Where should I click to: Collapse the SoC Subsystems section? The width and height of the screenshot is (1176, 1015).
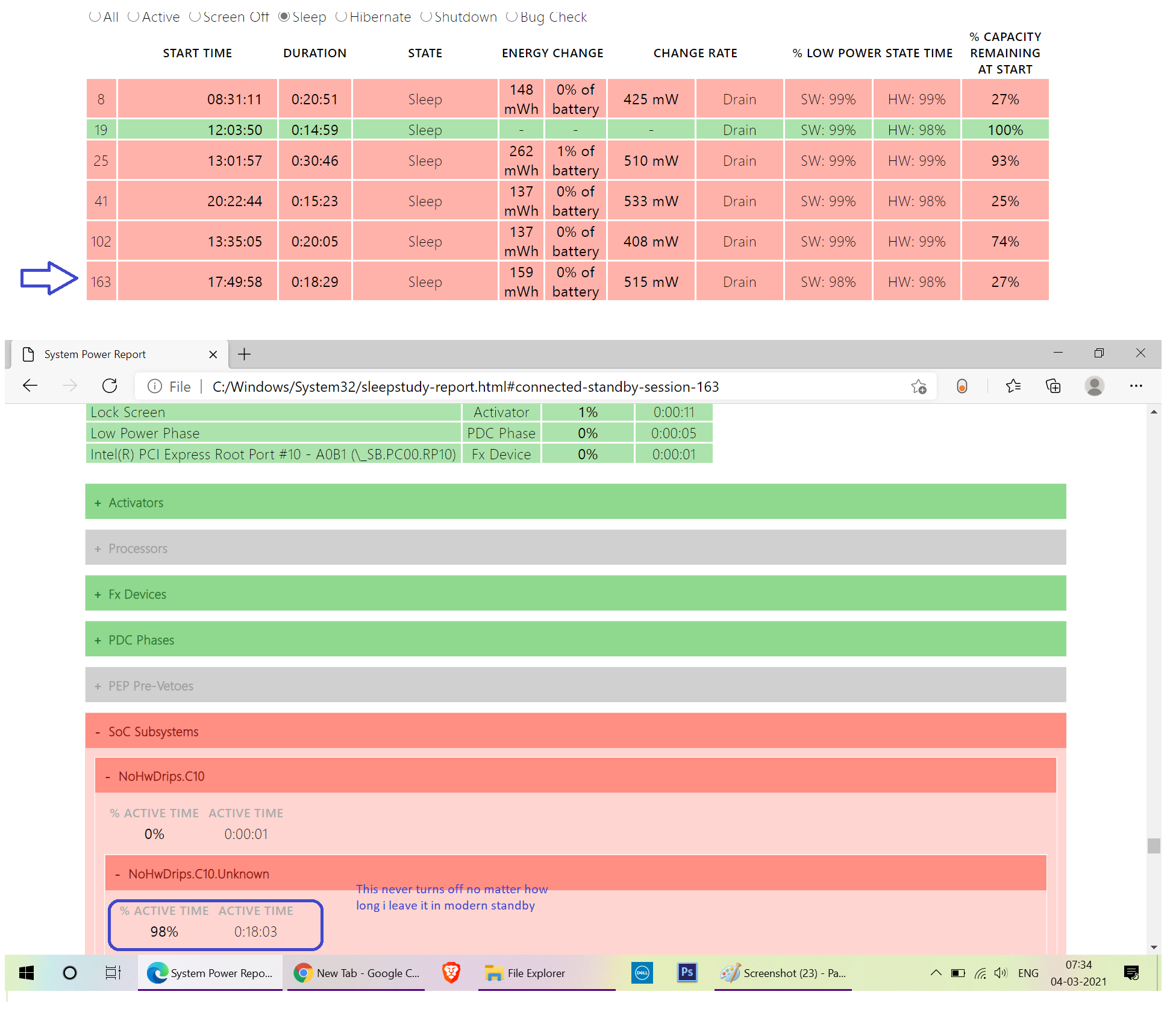coord(153,732)
